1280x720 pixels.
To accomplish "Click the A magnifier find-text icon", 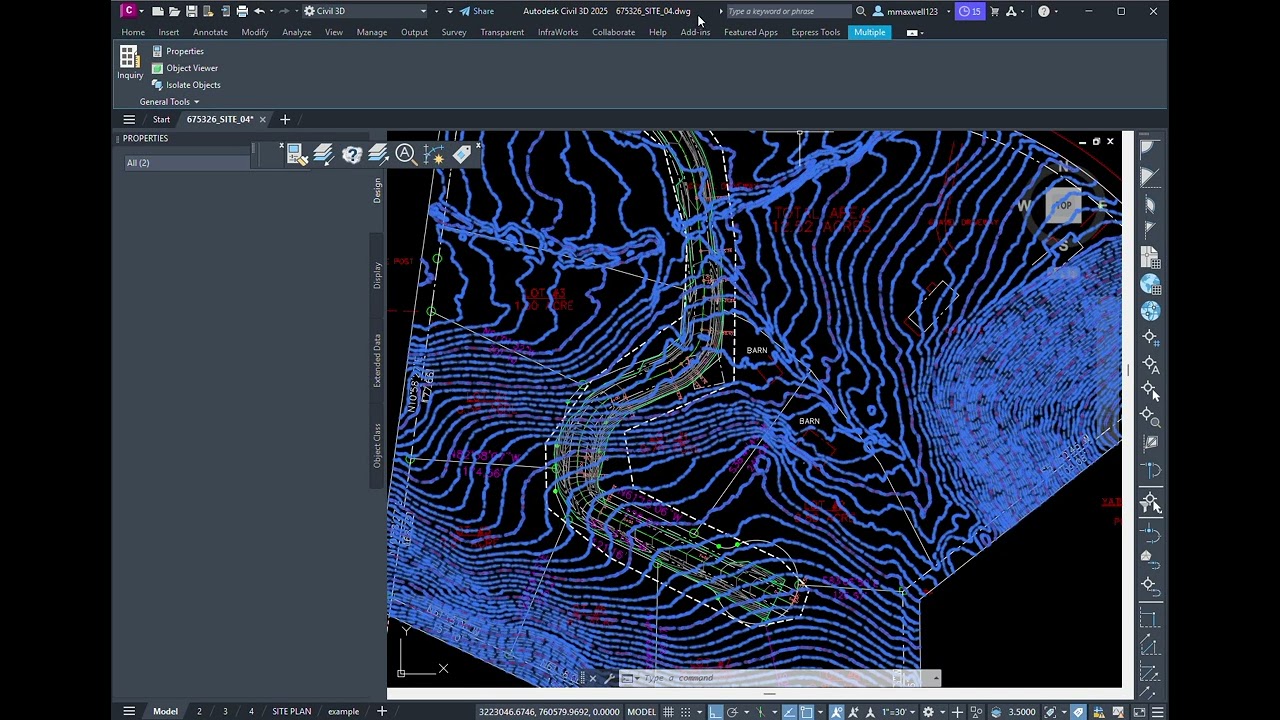I will tap(405, 154).
